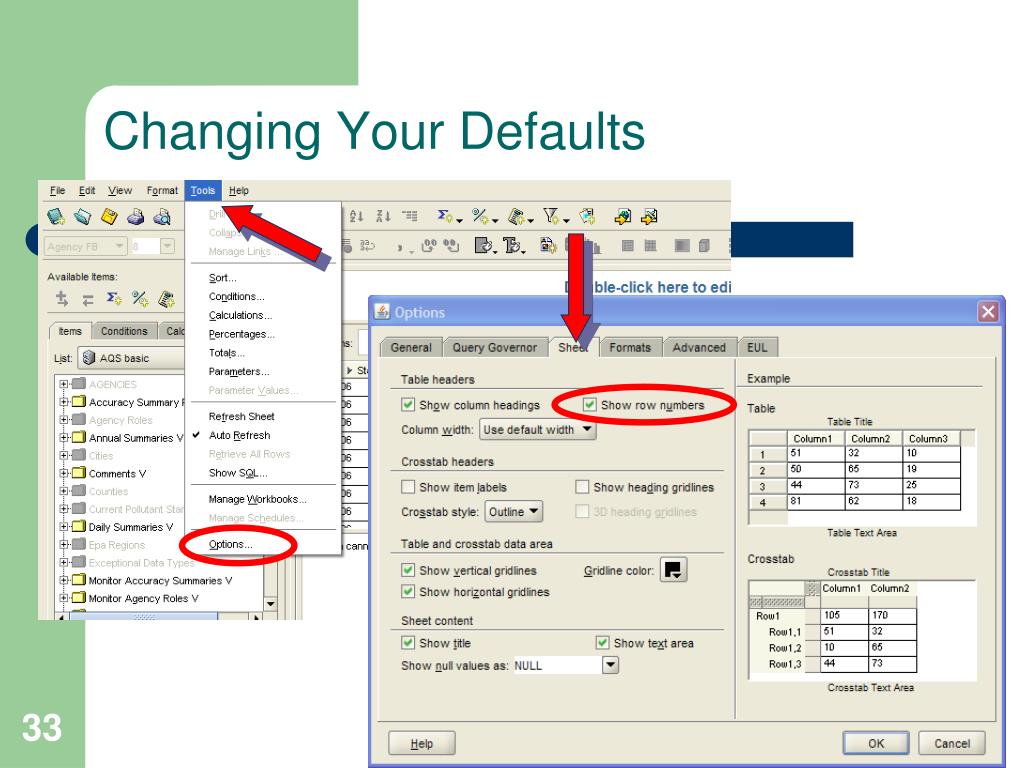
Task: Click the Percentage toolbar icon in main toolbar
Action: [481, 216]
